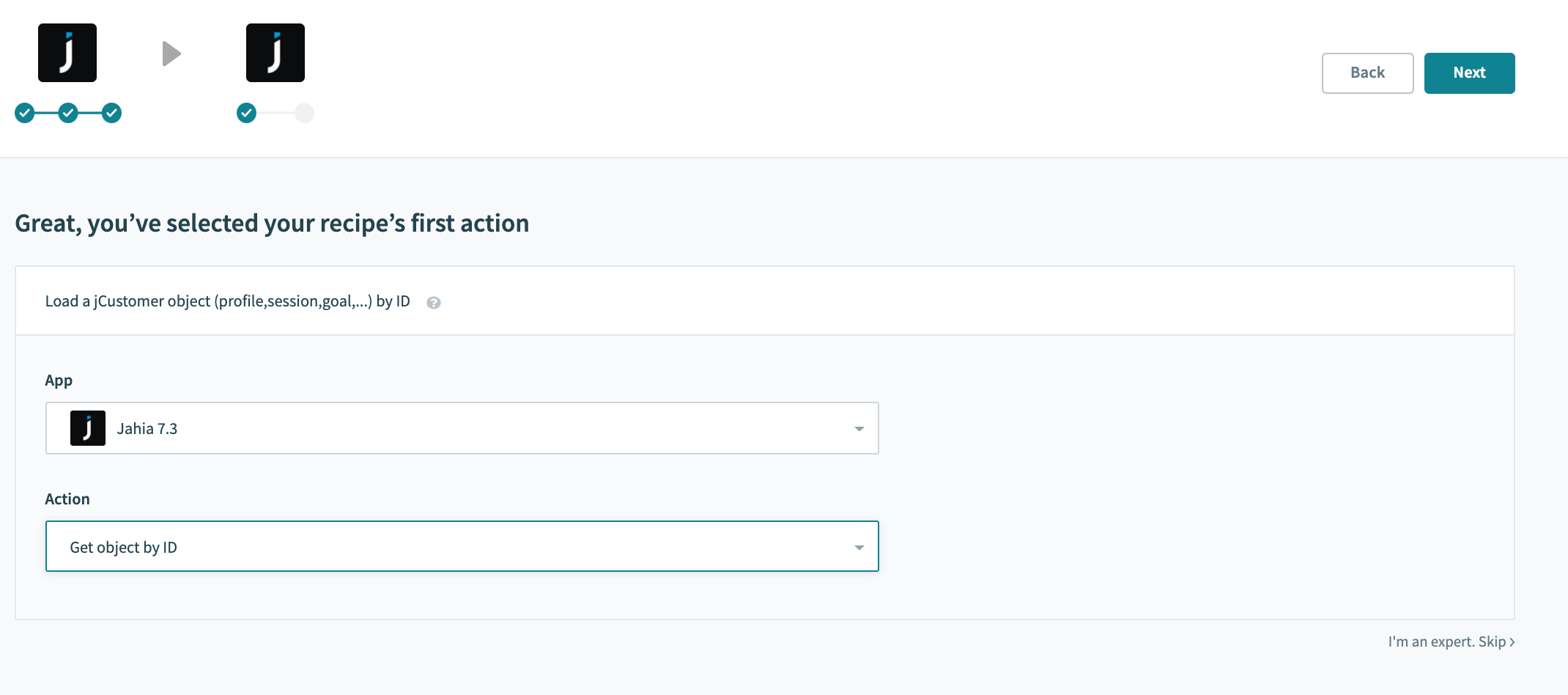Open the Action dropdown Get object by ID

click(462, 546)
